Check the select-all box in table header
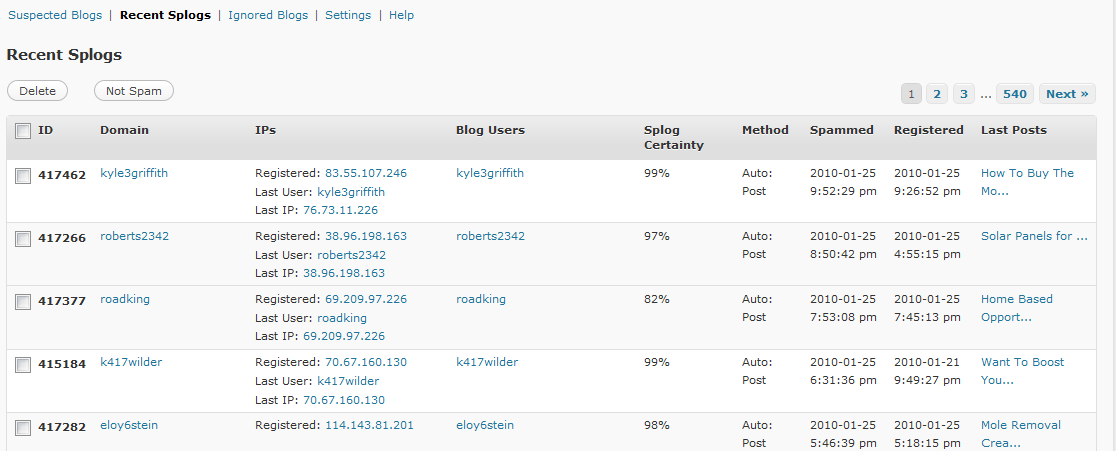This screenshot has width=1116, height=451. 23,131
